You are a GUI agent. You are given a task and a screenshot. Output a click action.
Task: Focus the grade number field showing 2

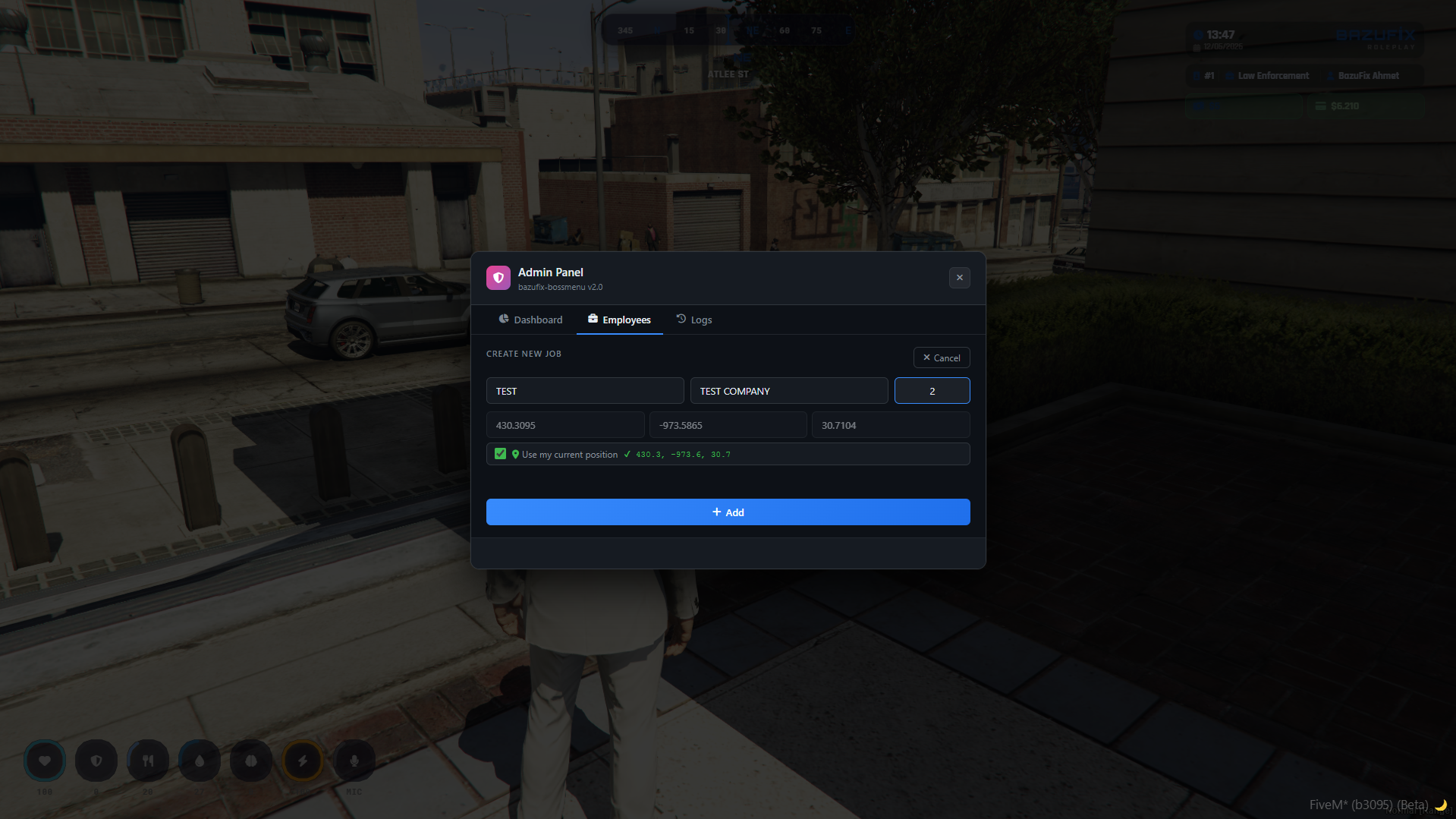pos(932,391)
